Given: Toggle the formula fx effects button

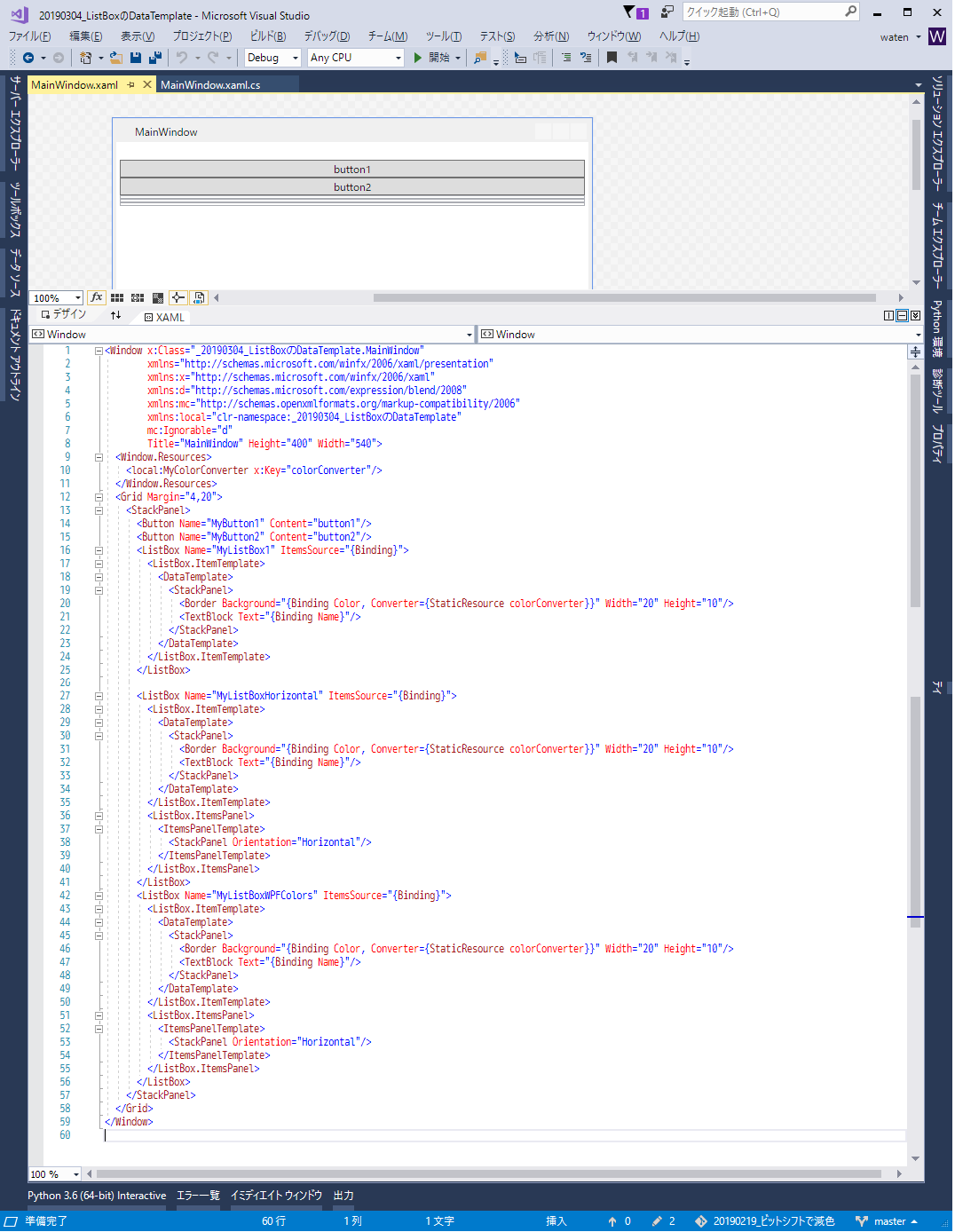Looking at the screenshot, I should [x=97, y=298].
